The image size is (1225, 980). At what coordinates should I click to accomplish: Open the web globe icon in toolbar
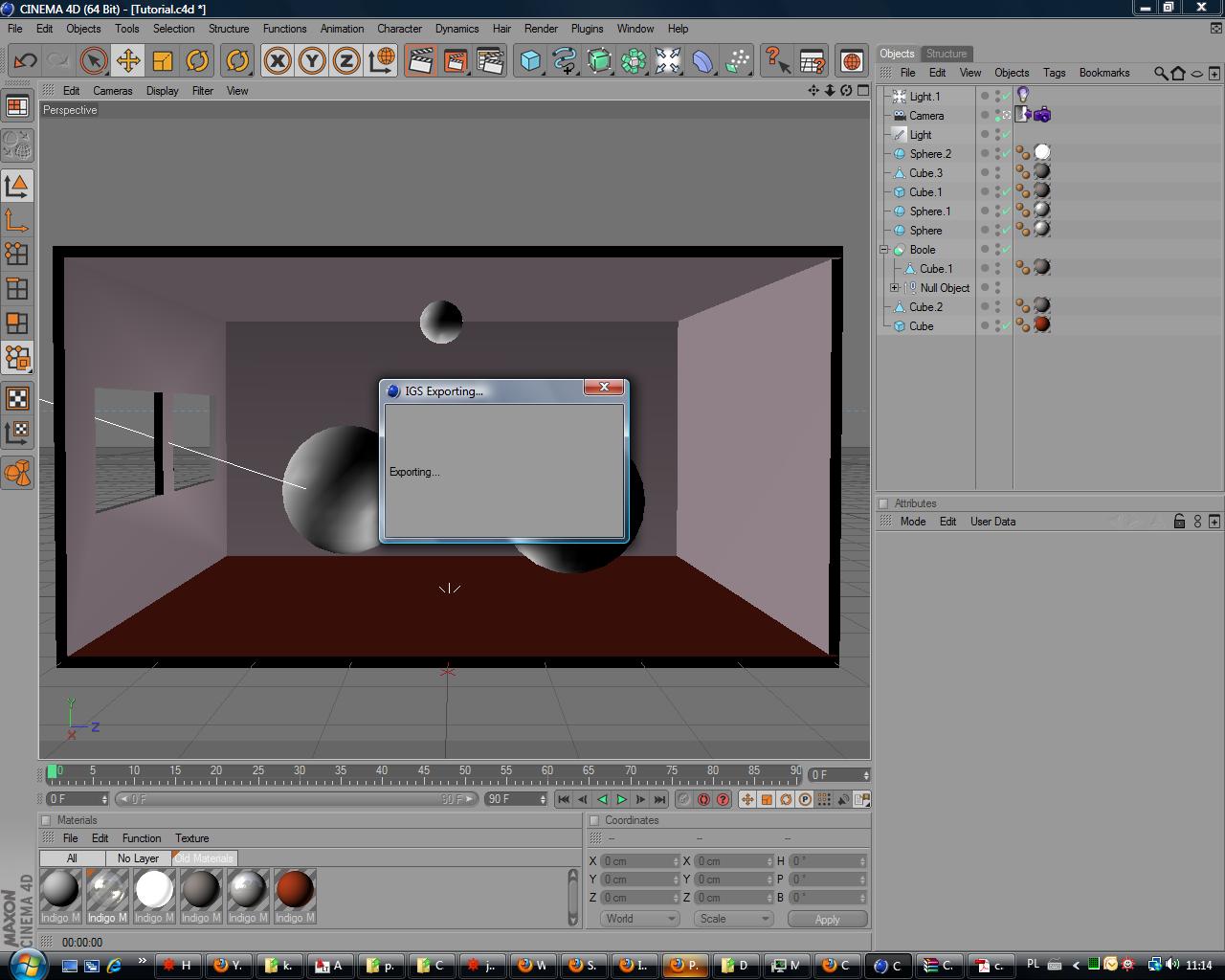click(851, 61)
